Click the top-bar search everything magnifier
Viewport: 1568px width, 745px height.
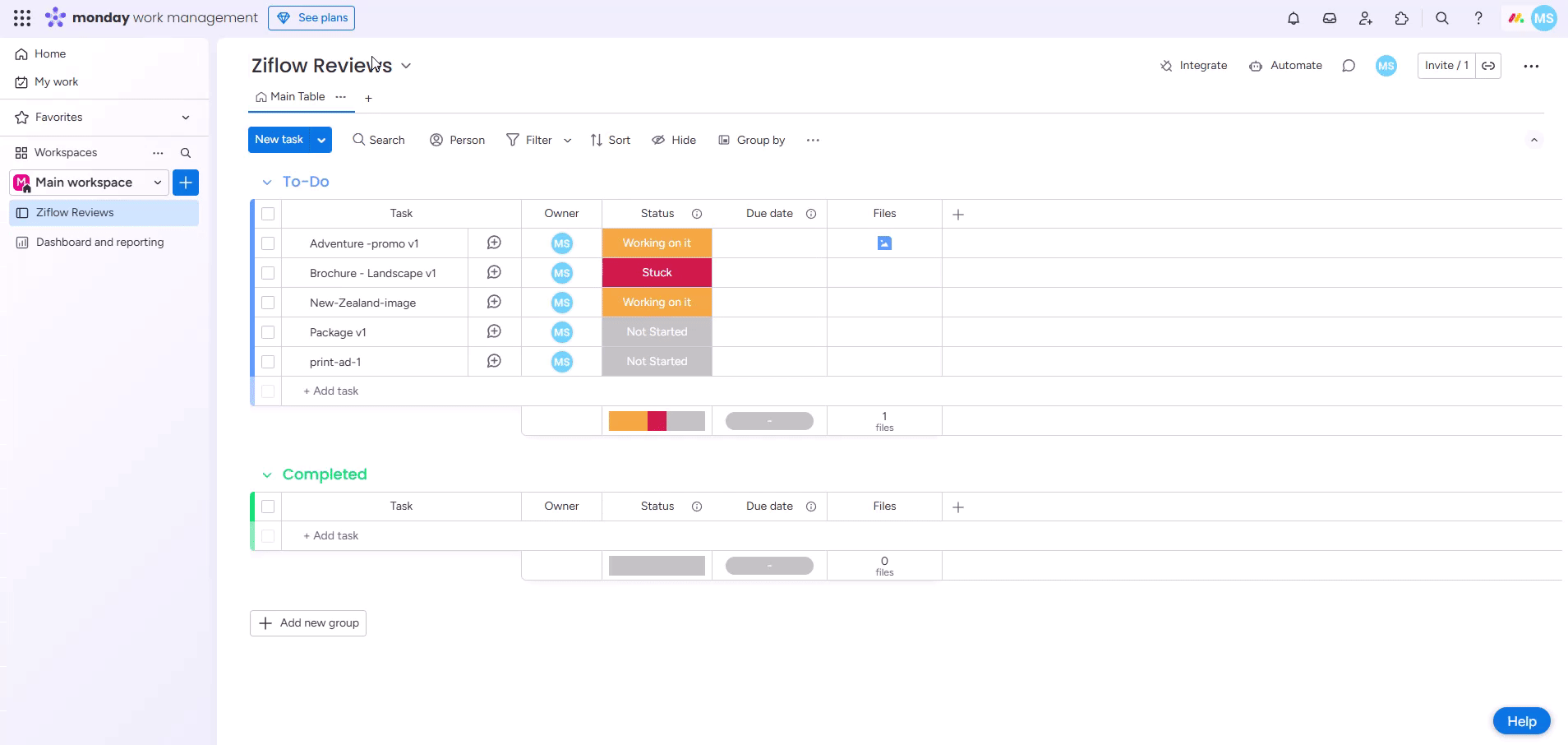tap(1442, 18)
